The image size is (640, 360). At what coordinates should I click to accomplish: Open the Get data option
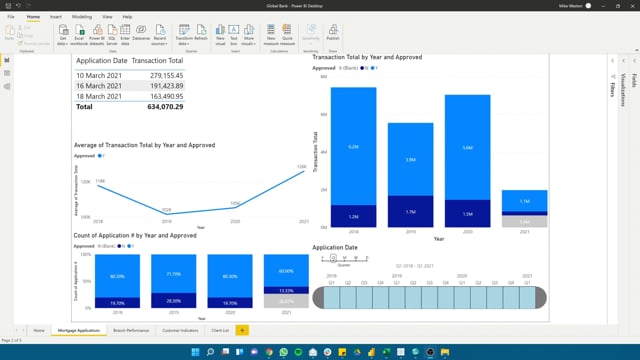(x=62, y=35)
